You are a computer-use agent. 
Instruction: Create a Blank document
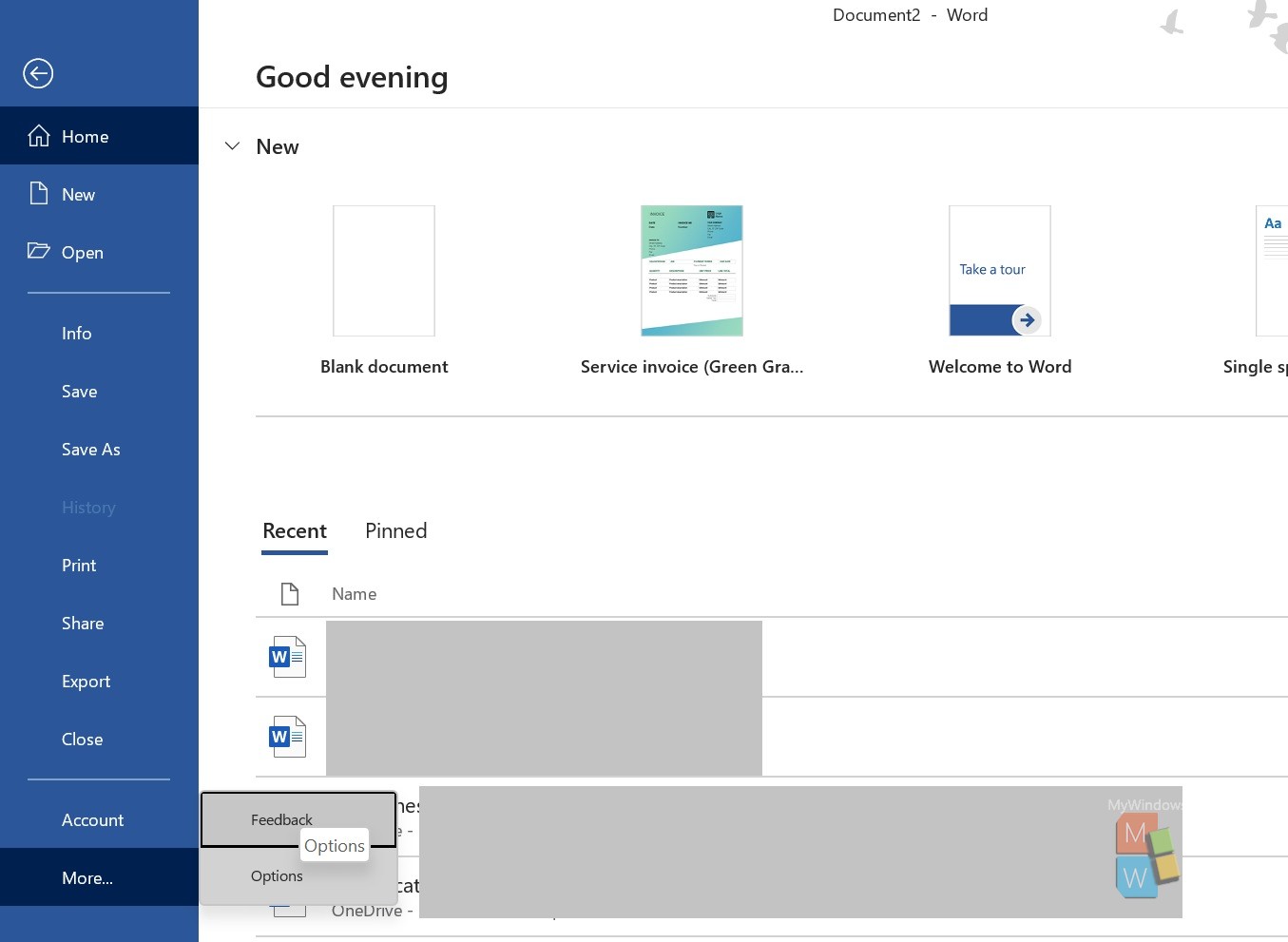coord(384,271)
